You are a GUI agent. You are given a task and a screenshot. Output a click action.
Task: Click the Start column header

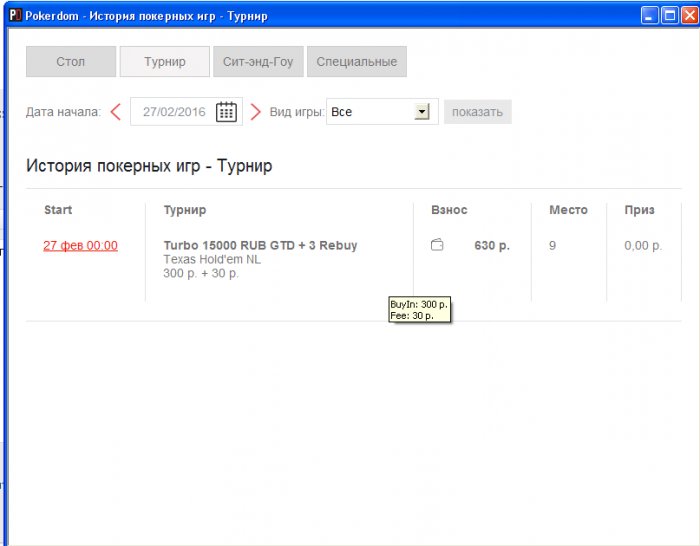pos(58,210)
